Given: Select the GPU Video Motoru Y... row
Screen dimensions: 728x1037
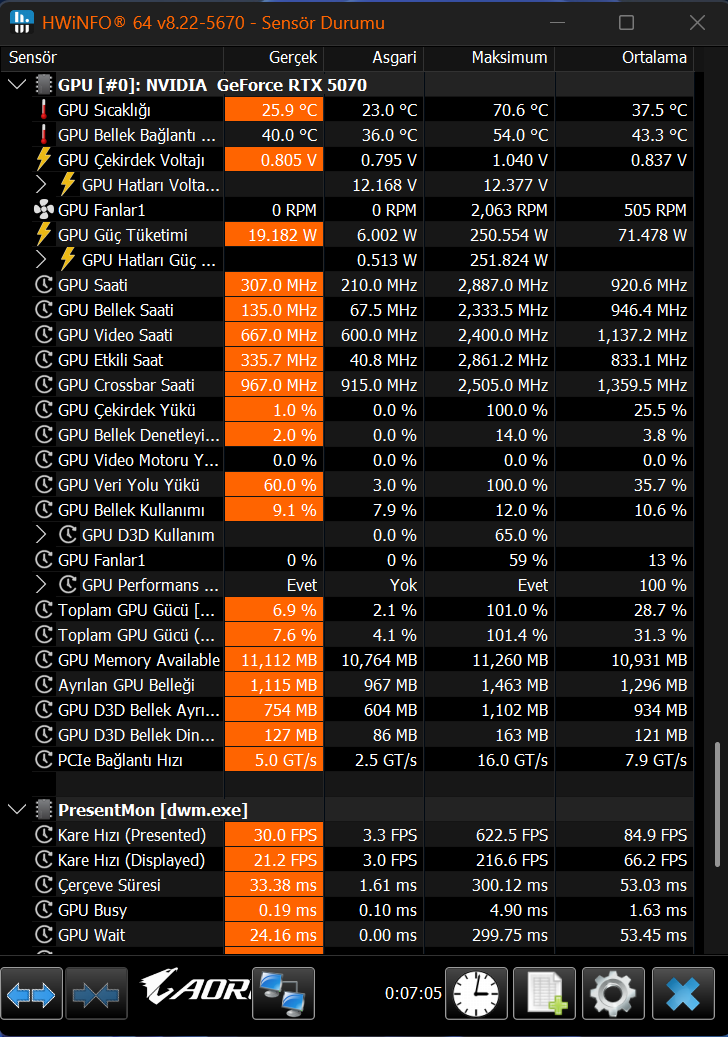Looking at the screenshot, I should (362, 460).
